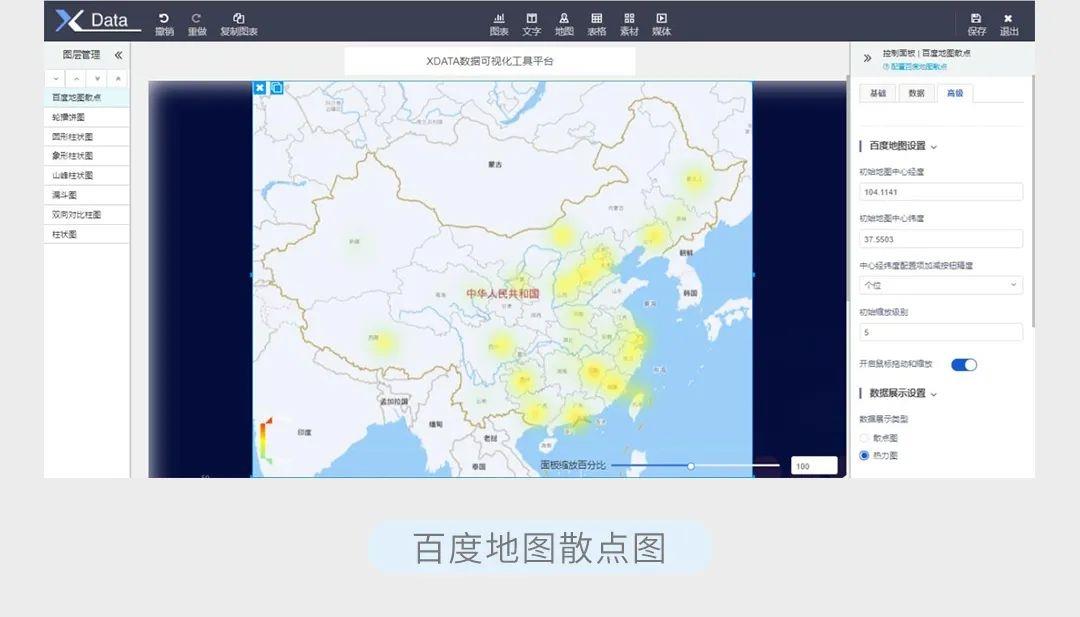
Task: Move layer up one step
Action: pyautogui.click(x=76, y=79)
